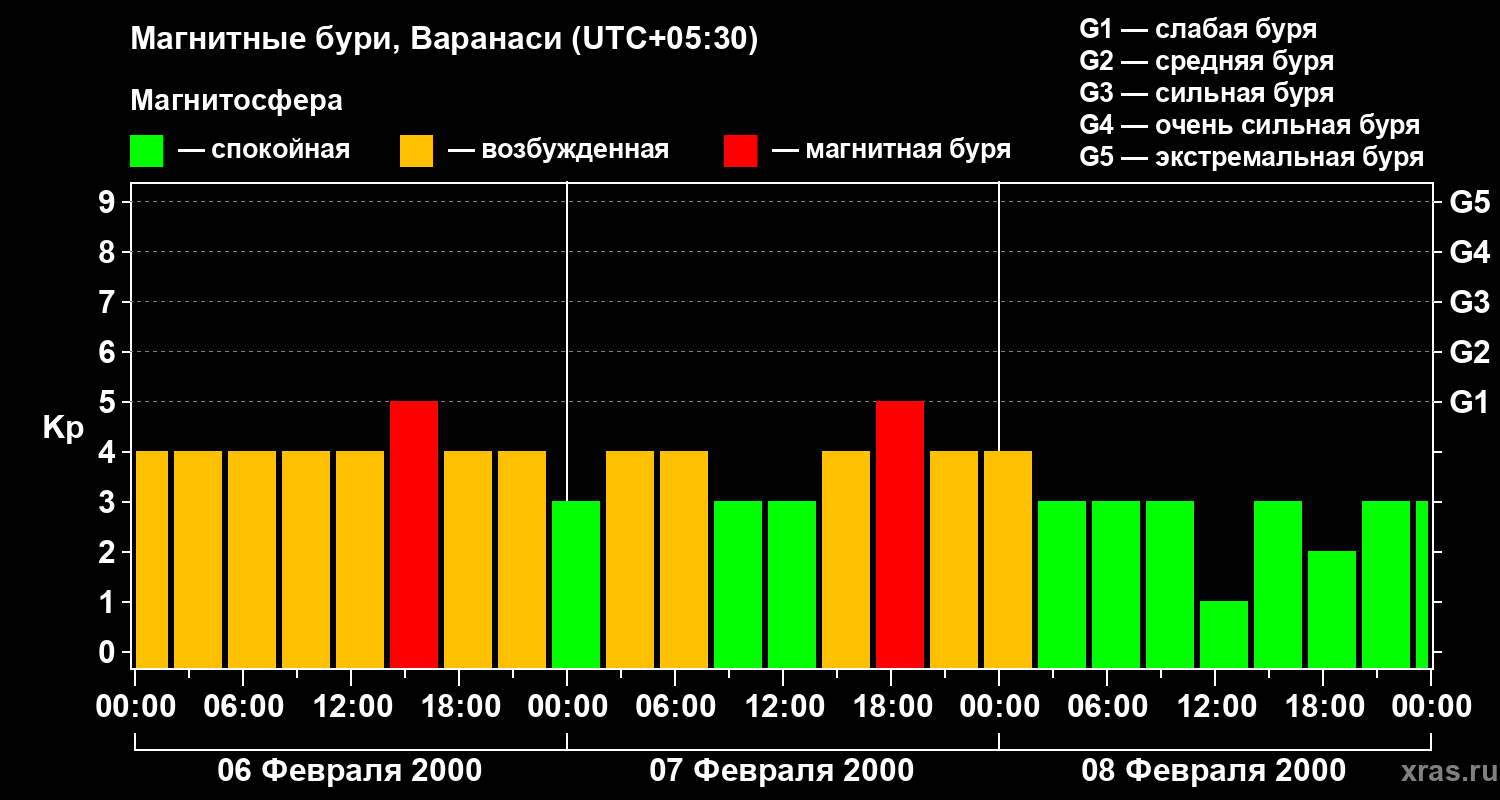Click the Kp value 7 on the left axis
Screen dimensions: 1500x800
pyautogui.click(x=108, y=303)
